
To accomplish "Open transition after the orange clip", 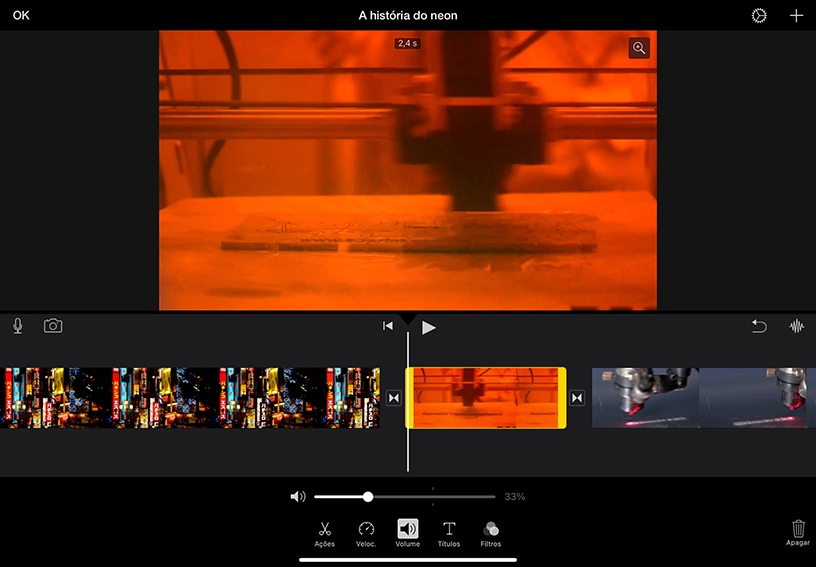I will tap(577, 398).
